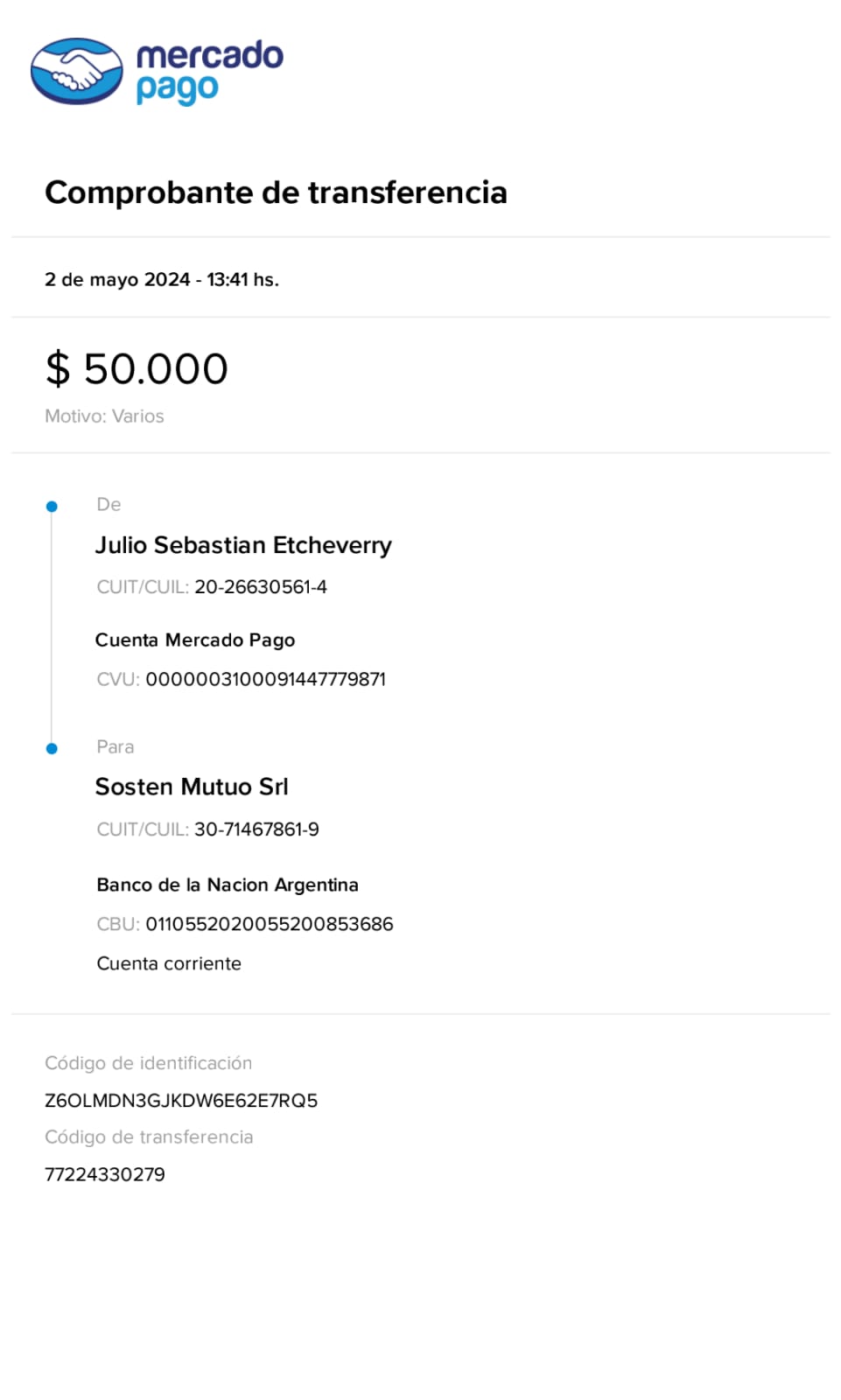Click the $ 50.000 amount
Screen dimensions: 841x1400
137,368
